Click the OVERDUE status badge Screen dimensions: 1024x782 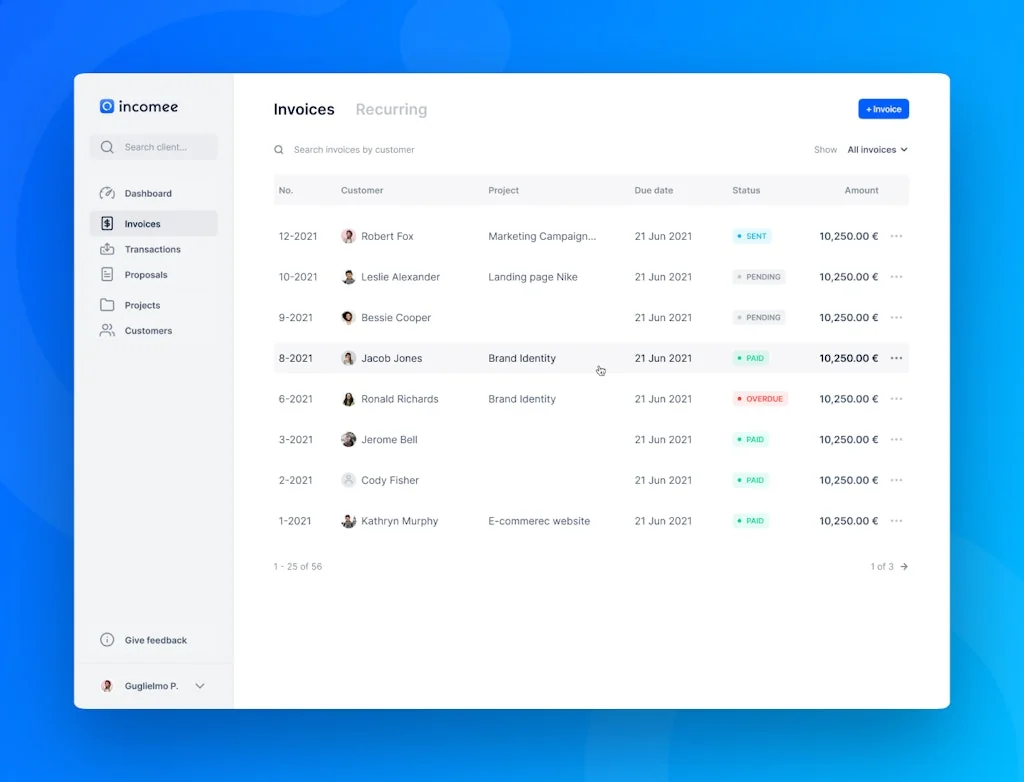pyautogui.click(x=760, y=399)
